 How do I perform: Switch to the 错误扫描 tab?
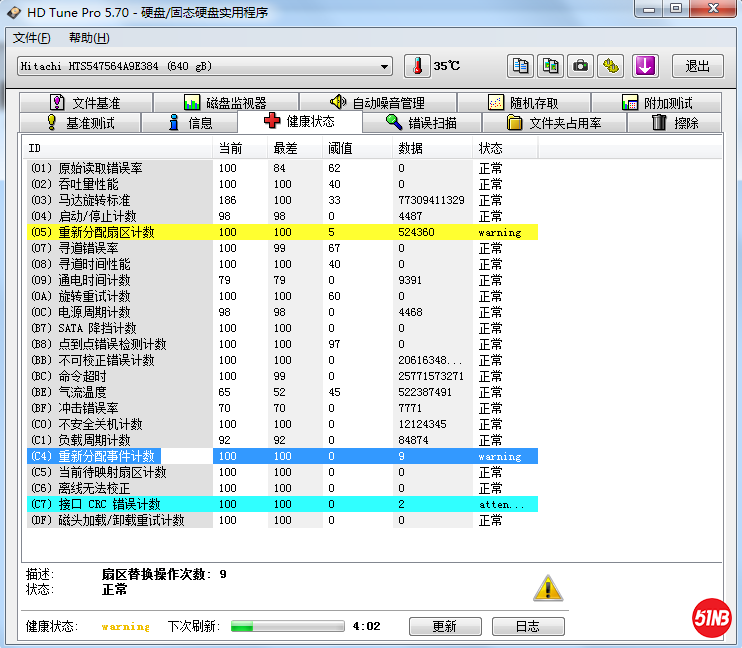click(x=421, y=123)
